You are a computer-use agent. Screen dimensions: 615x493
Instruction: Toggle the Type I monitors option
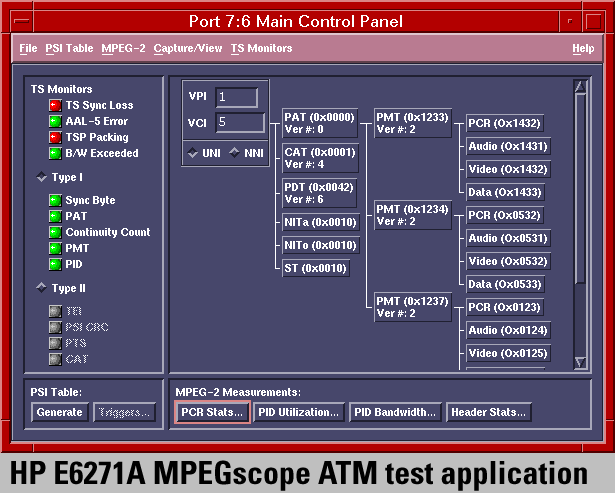pos(41,177)
